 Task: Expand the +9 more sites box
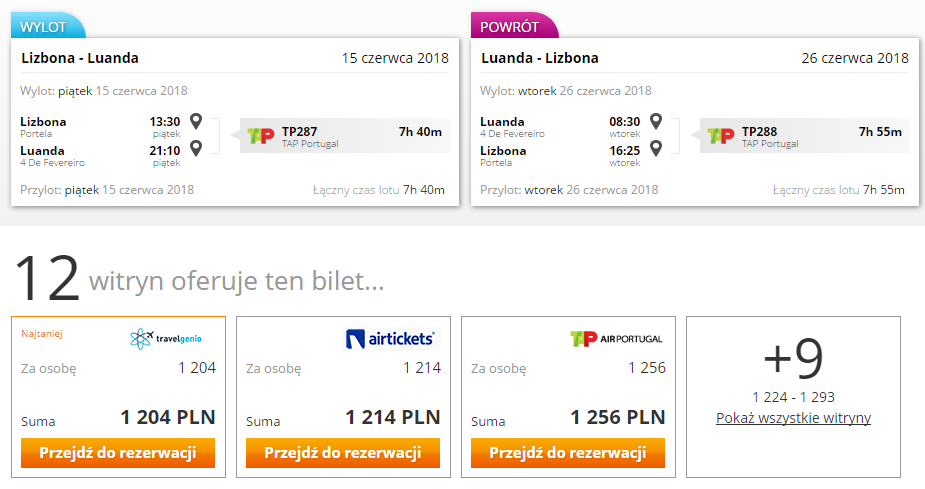tap(793, 397)
